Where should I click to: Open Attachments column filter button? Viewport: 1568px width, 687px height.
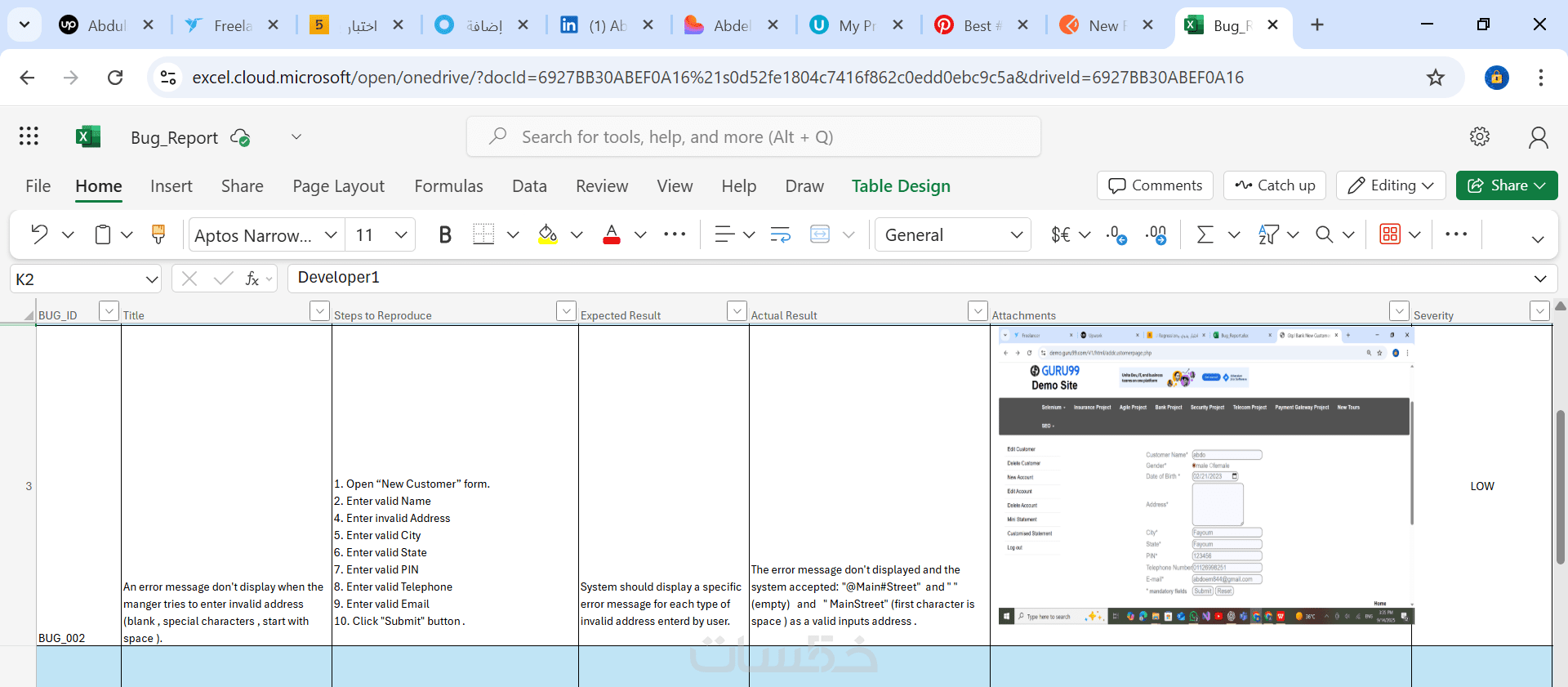1399,311
